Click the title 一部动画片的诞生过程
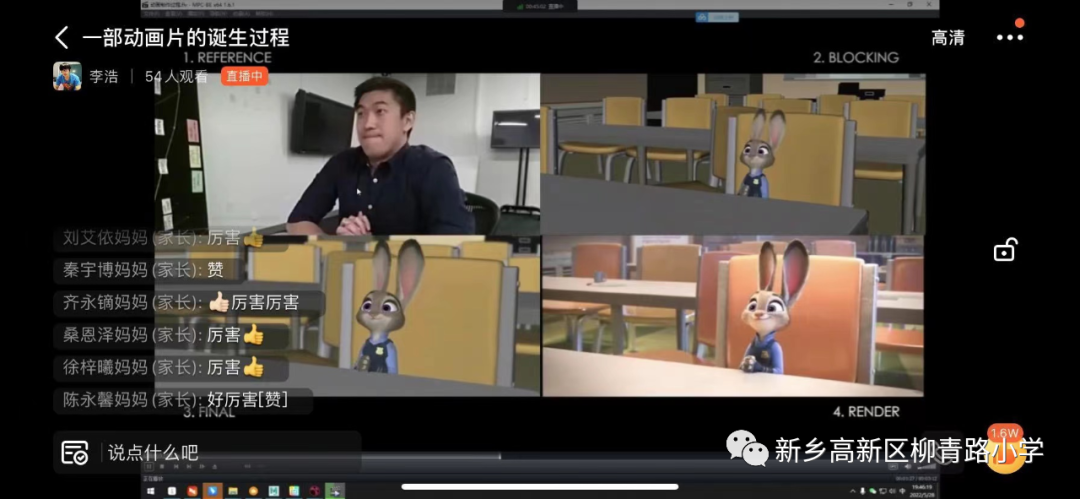 point(186,37)
